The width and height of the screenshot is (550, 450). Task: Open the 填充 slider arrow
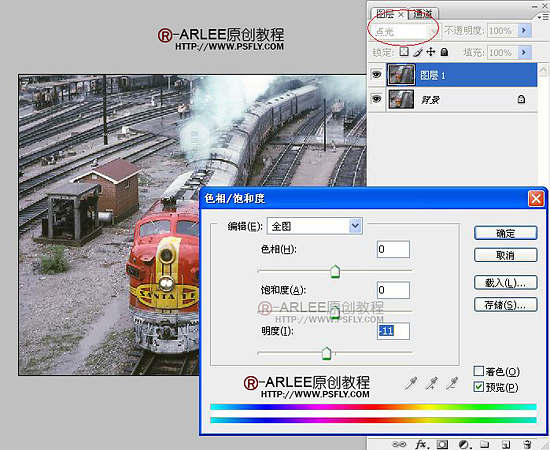pos(524,53)
